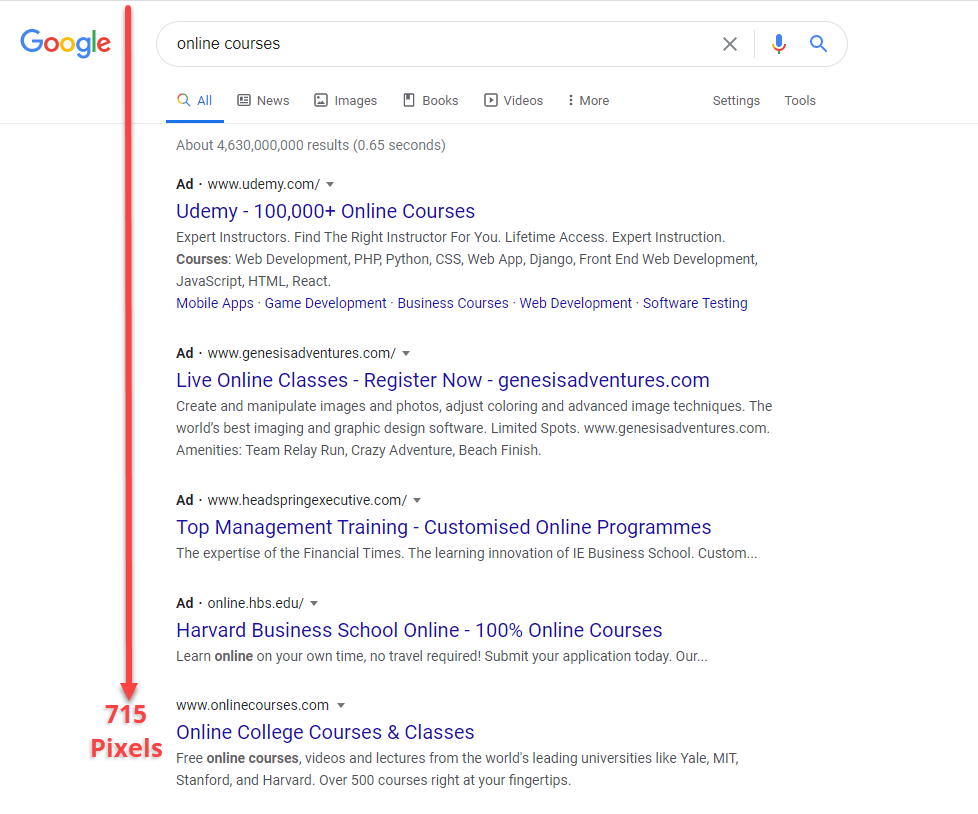Expand the arrow next to online.hbs.edu/

pyautogui.click(x=314, y=603)
